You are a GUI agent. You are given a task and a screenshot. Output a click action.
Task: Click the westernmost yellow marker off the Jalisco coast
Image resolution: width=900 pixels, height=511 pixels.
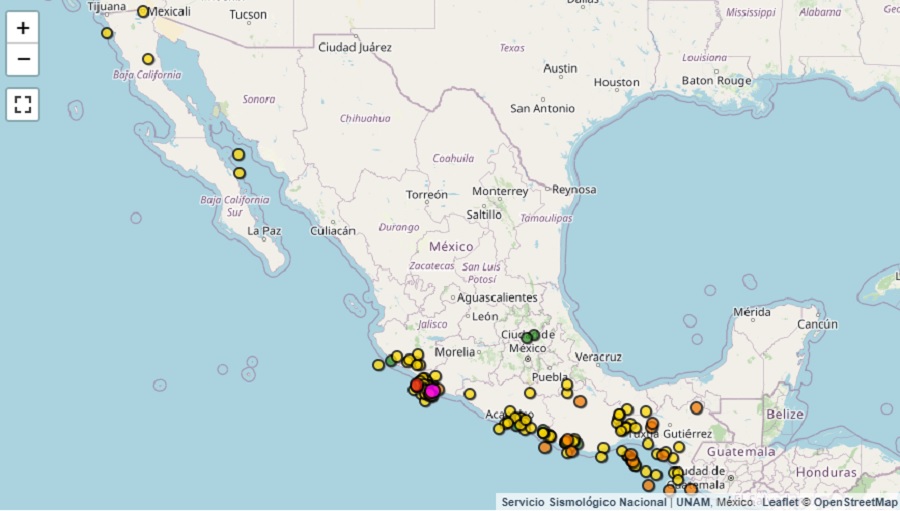(378, 365)
